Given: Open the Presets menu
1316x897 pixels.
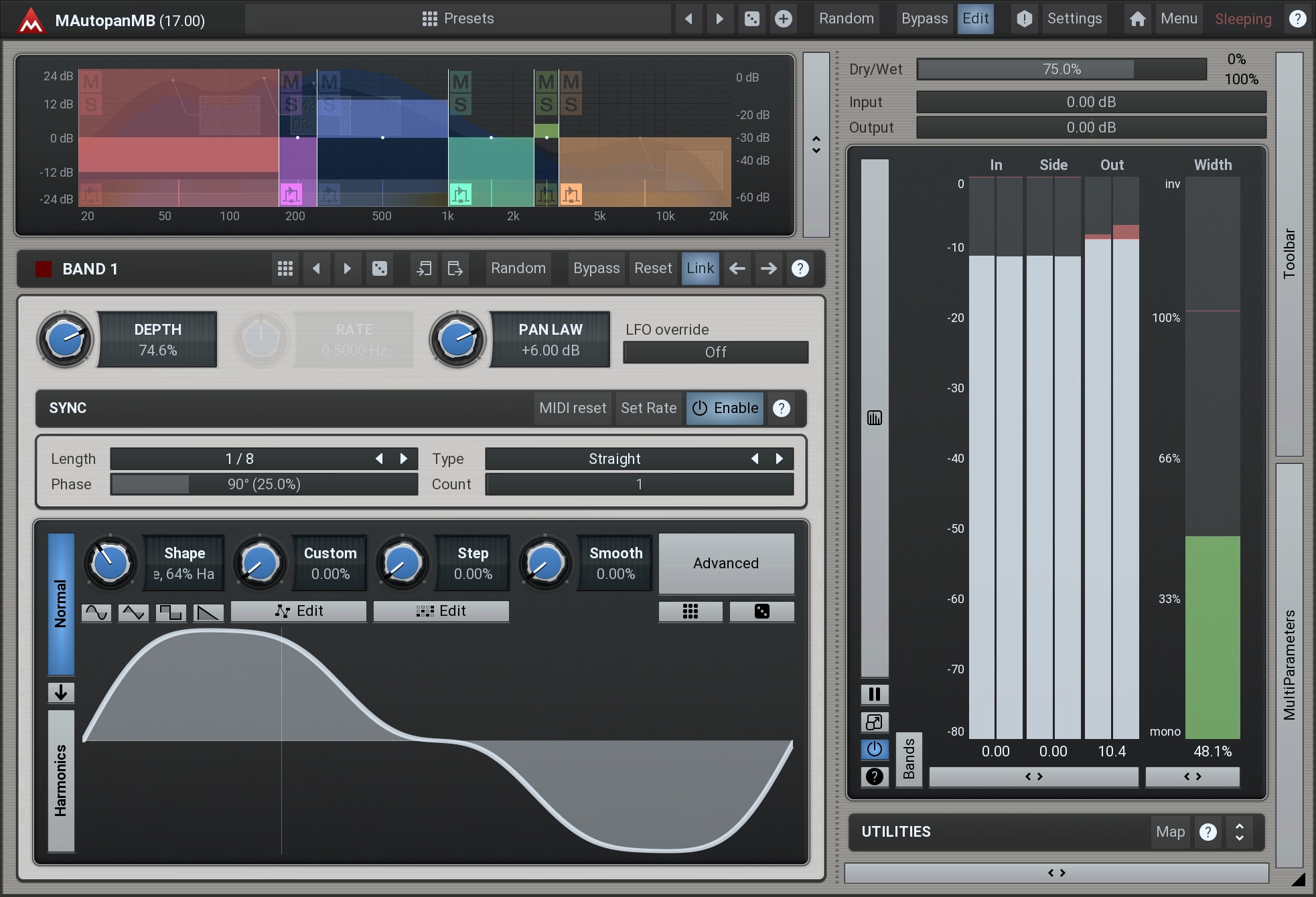Looking at the screenshot, I should [458, 19].
